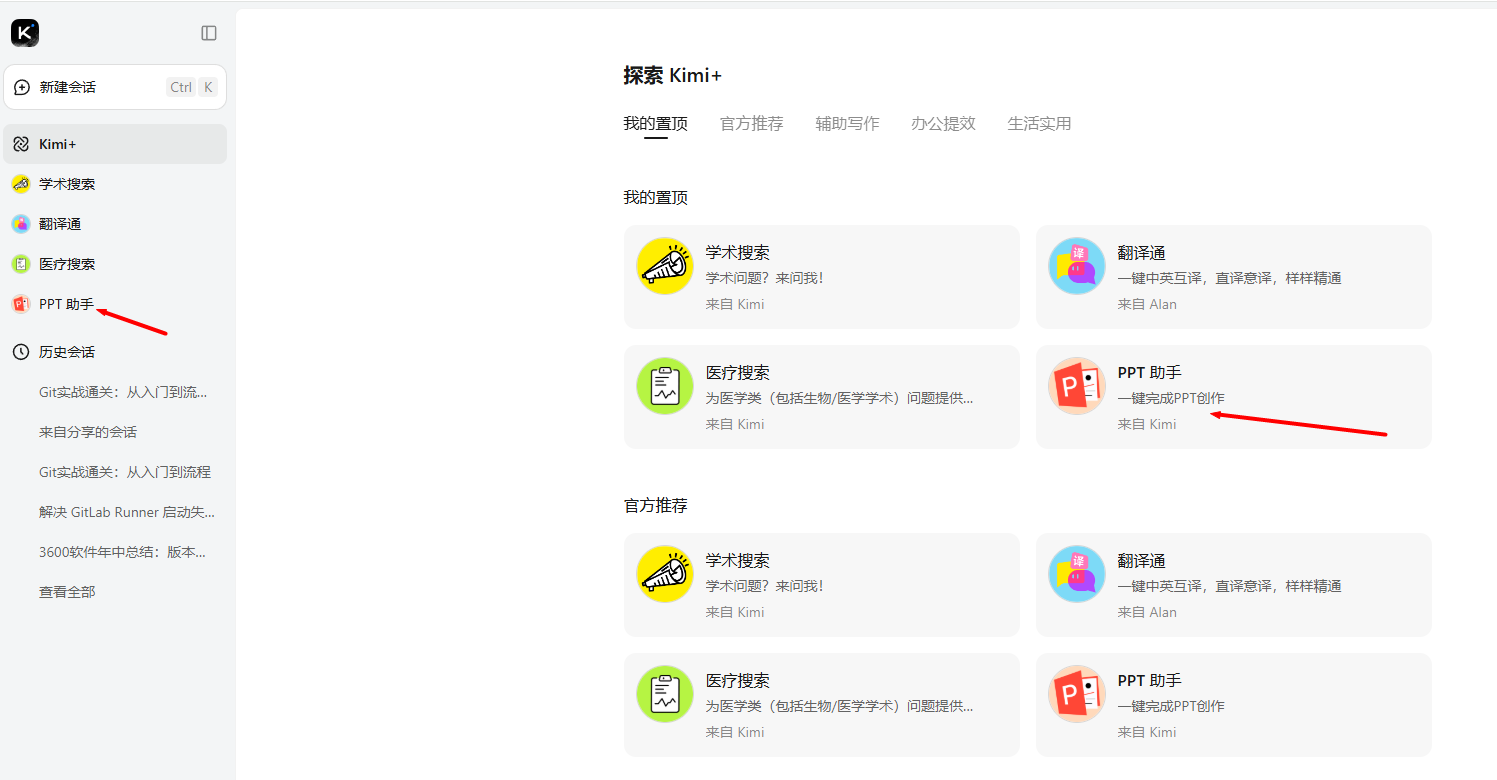Image resolution: width=1497 pixels, height=780 pixels.
Task: Click PPT 助手 icon under 官方推荐
Action: (x=1077, y=694)
